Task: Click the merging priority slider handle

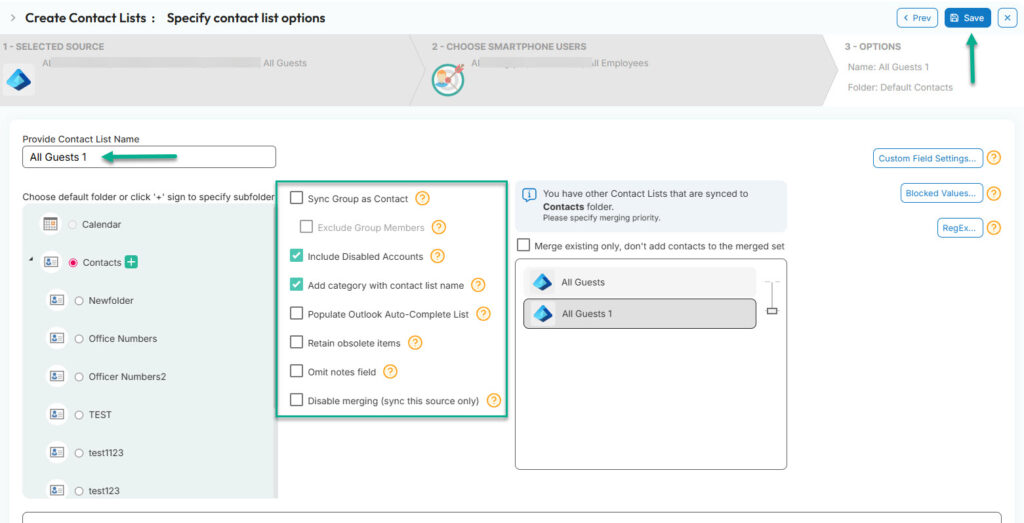Action: 772,311
